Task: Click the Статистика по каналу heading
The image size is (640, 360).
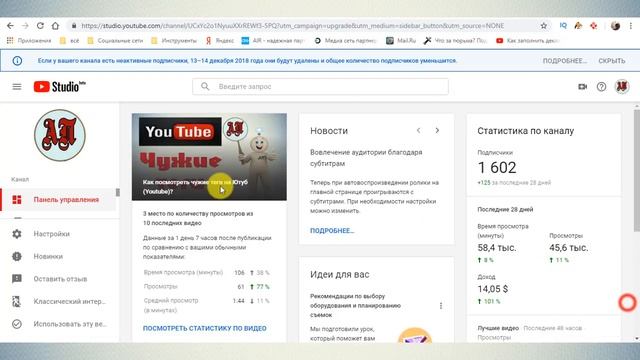Action: (x=526, y=131)
